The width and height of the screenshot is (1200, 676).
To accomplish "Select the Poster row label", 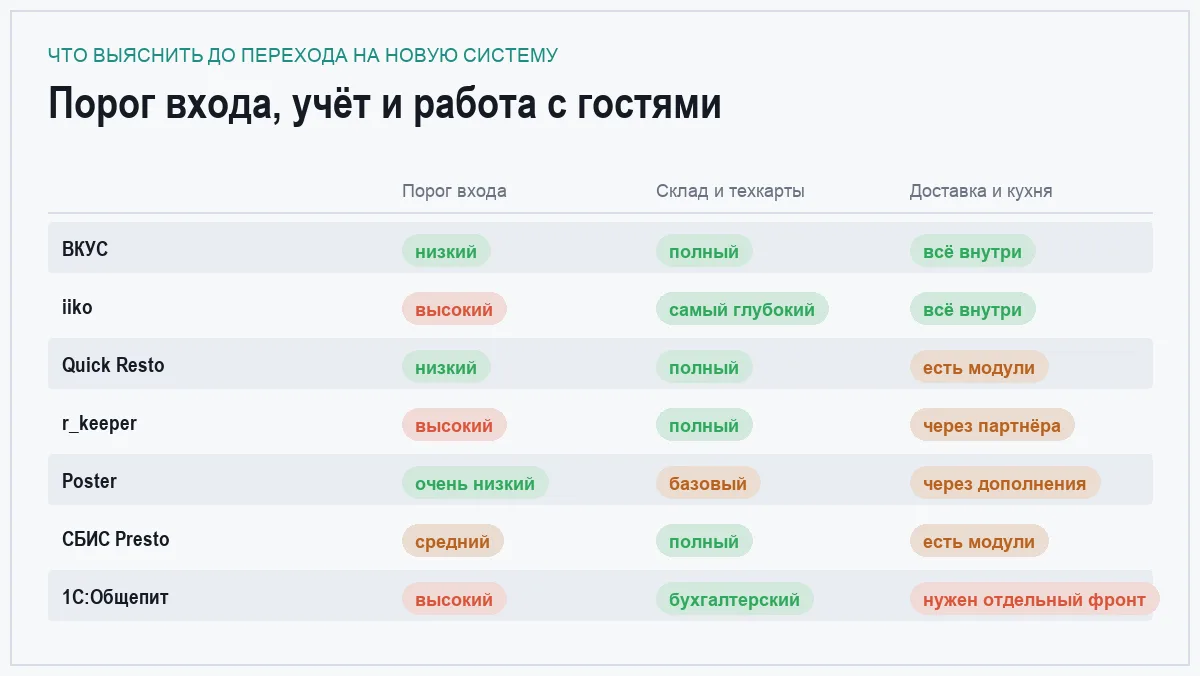I will pos(89,481).
